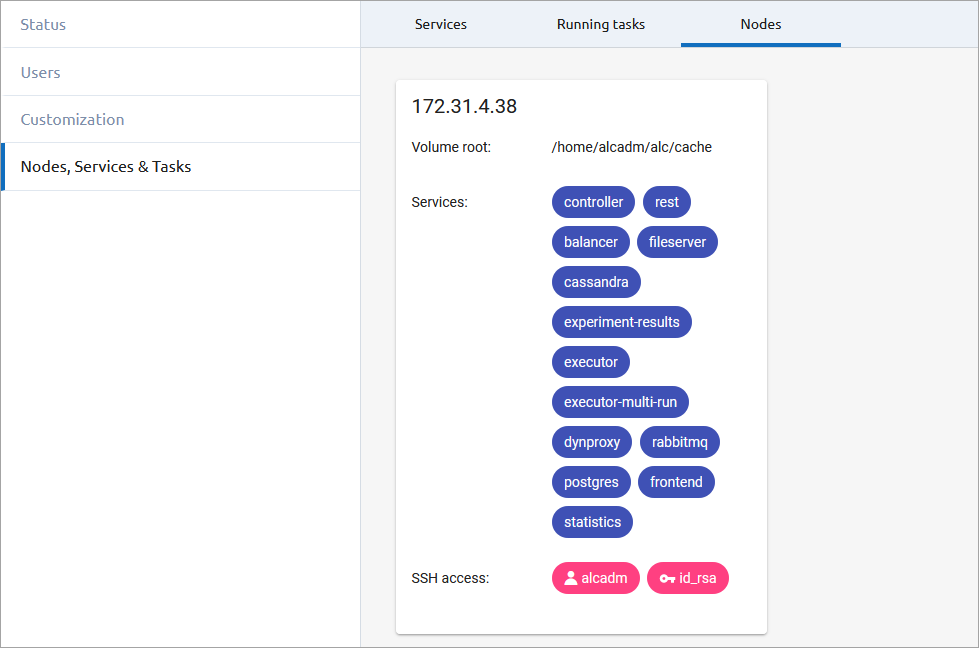Click the rest service chip
979x648 pixels.
[667, 202]
